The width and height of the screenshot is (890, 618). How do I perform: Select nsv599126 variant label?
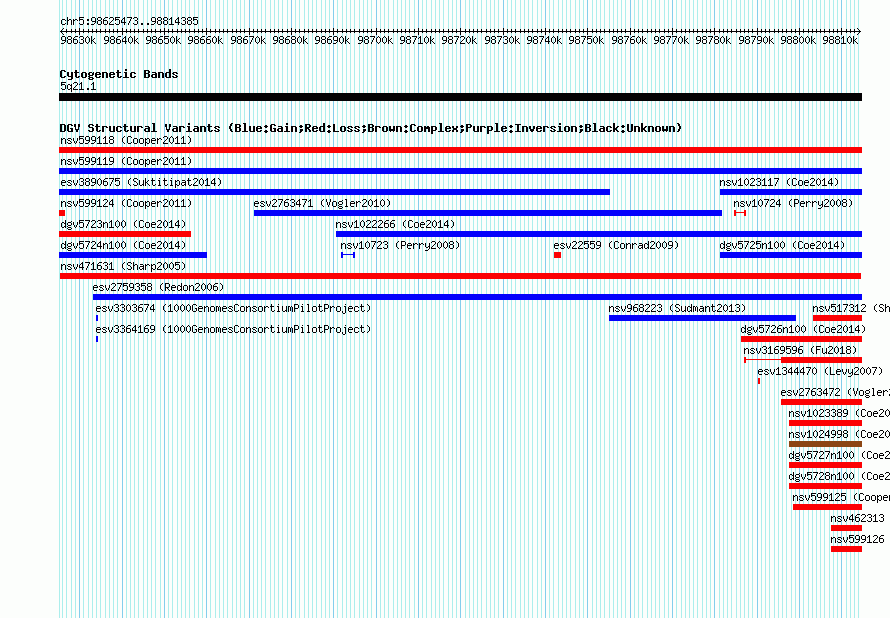coord(858,539)
